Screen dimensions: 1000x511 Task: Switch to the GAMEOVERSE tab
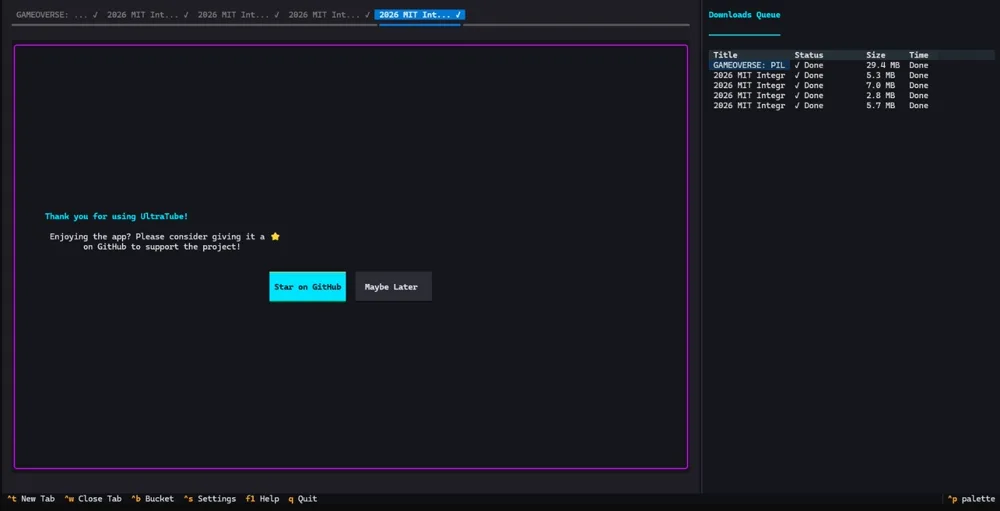57,15
